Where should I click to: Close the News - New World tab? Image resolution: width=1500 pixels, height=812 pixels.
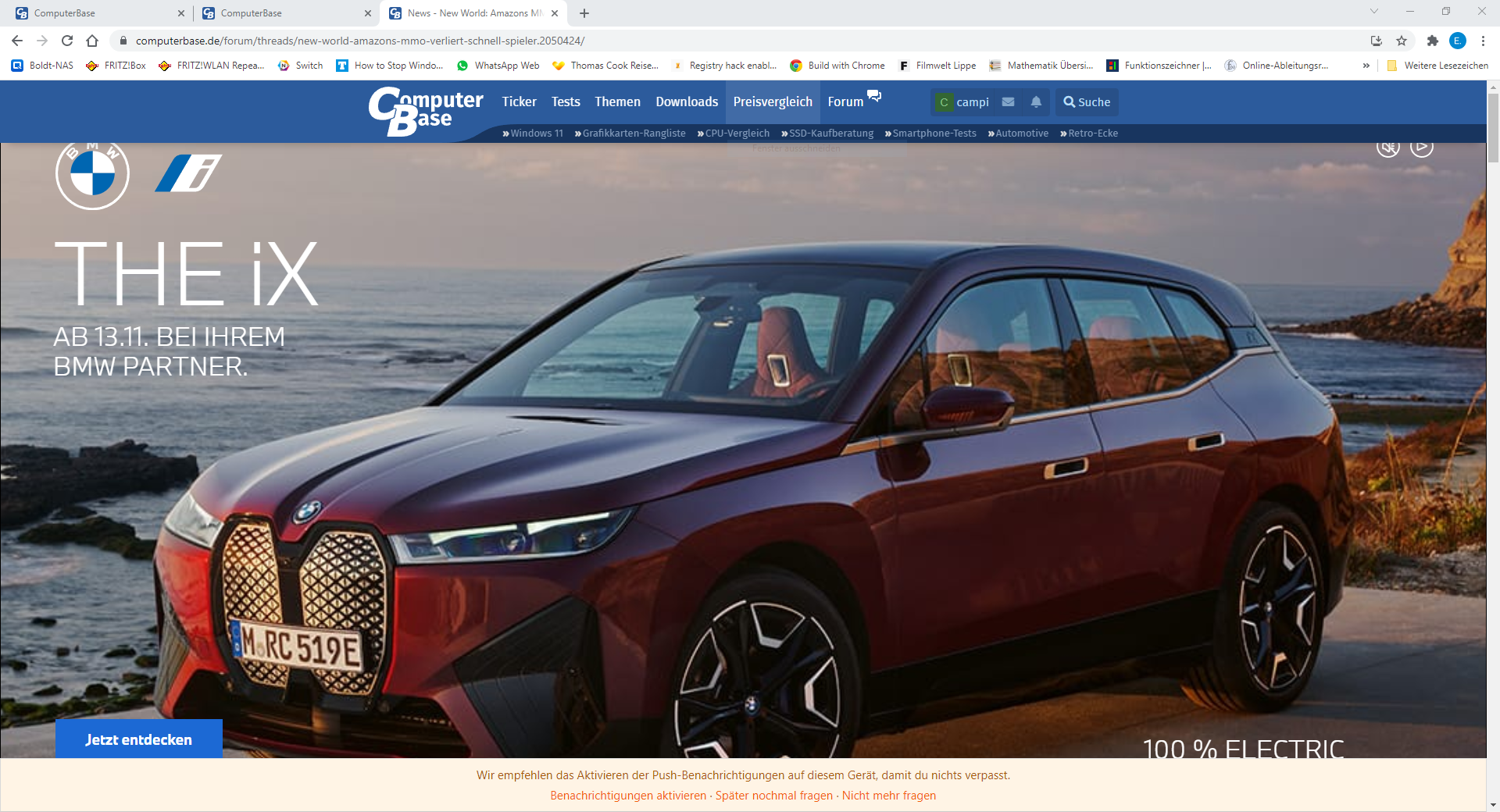click(x=555, y=13)
